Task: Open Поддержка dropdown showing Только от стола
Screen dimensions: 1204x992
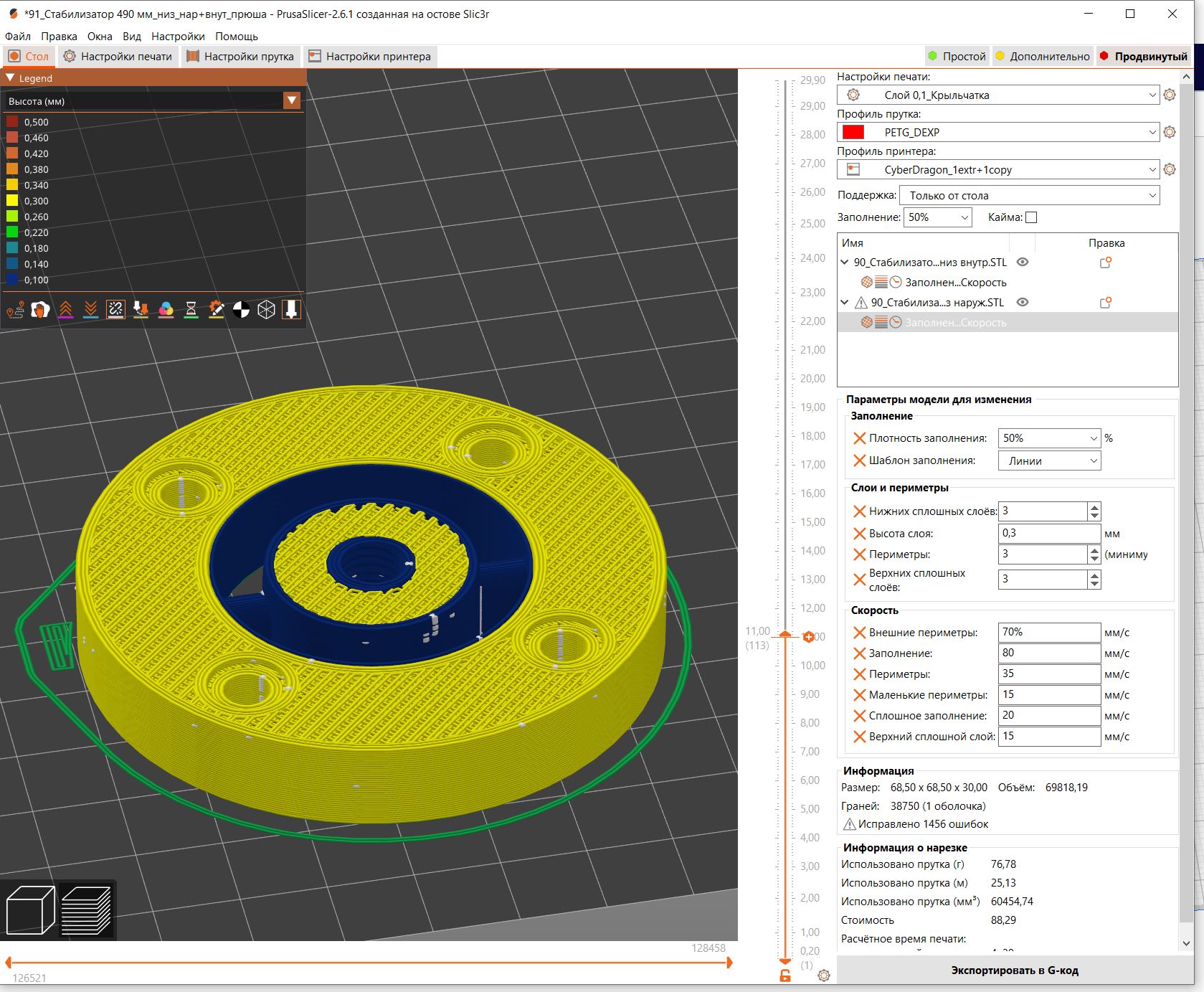Action: 1030,195
